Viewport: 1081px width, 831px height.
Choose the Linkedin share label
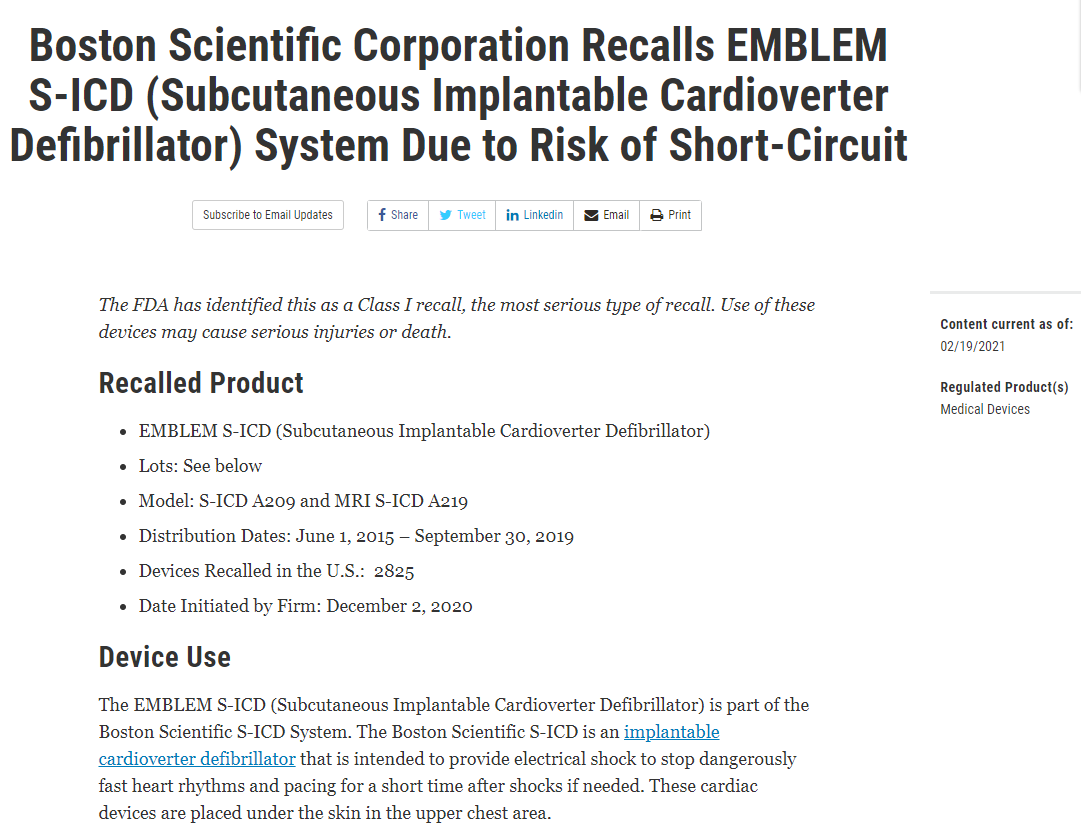pyautogui.click(x=543, y=215)
